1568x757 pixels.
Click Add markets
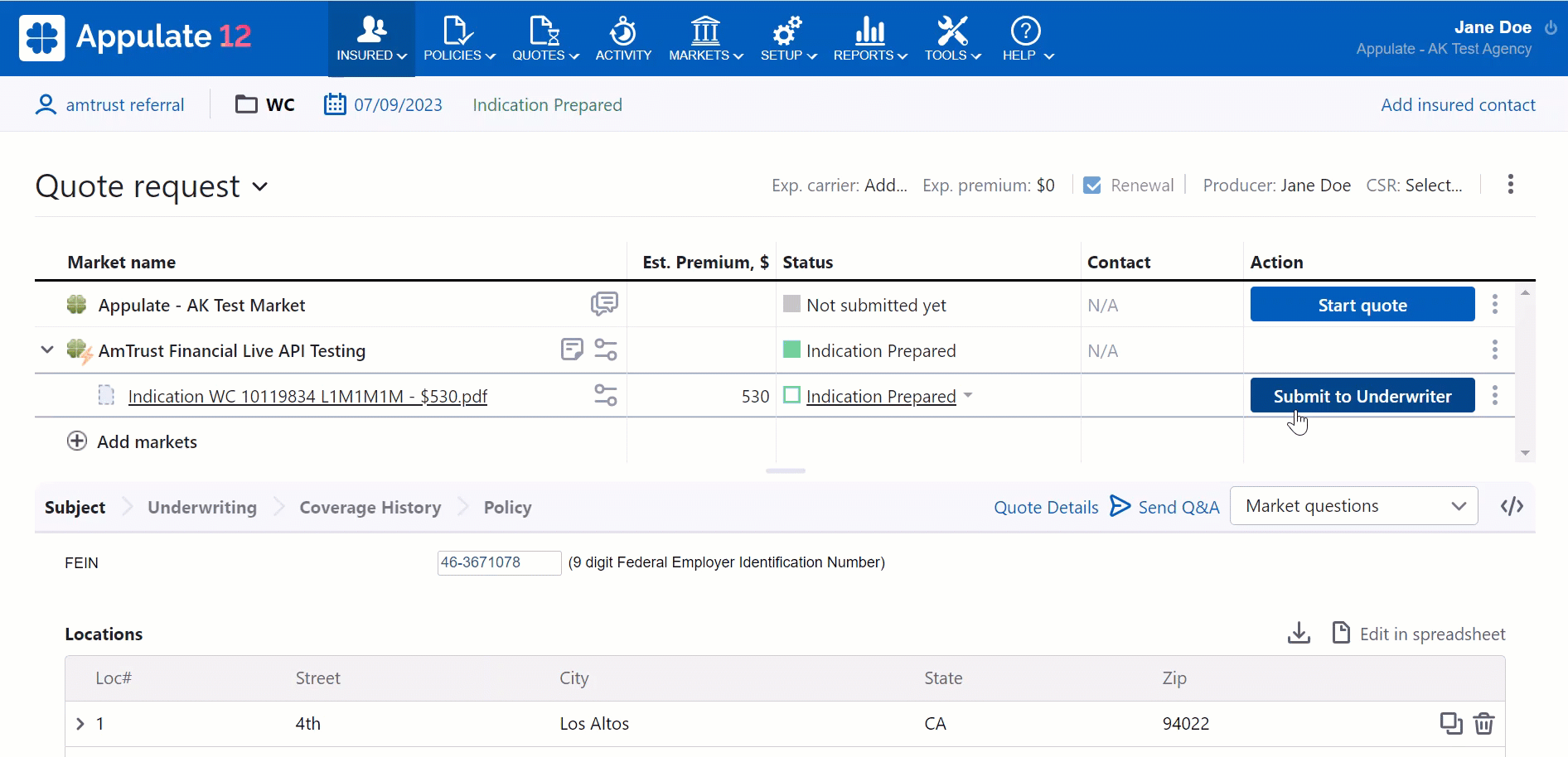[132, 441]
